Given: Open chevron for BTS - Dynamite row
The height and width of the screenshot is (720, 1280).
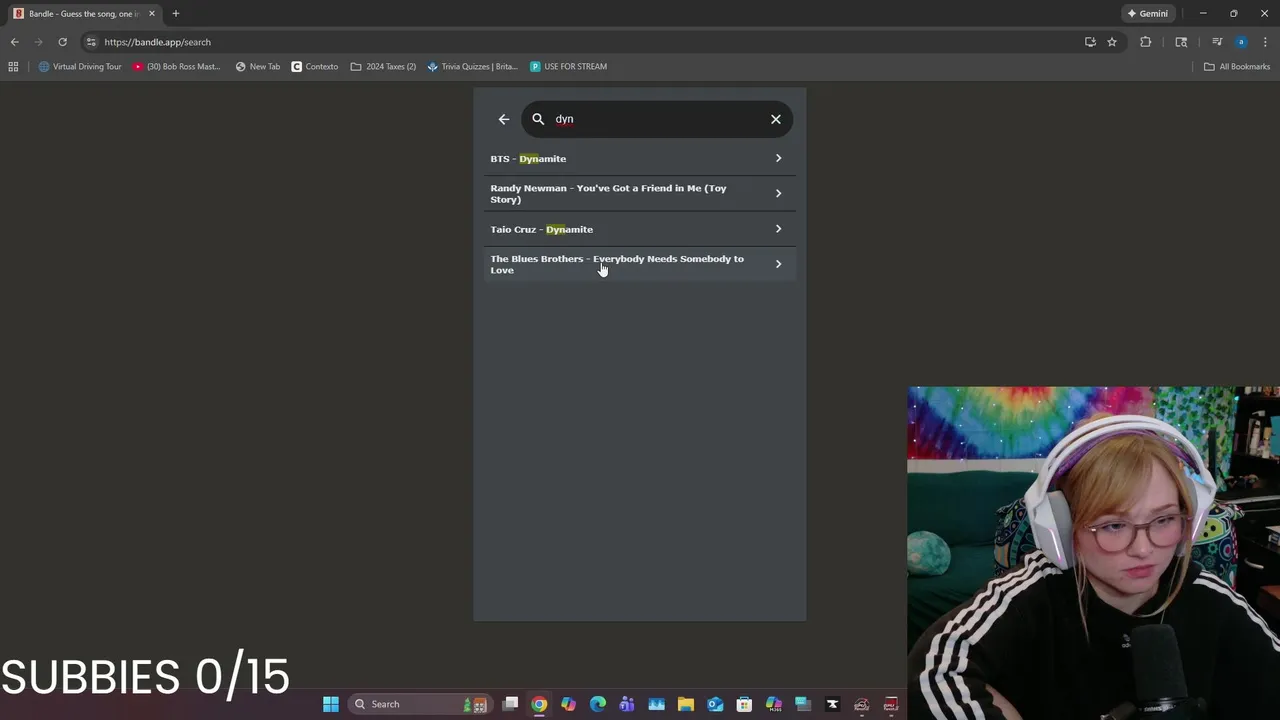Looking at the screenshot, I should pos(778,158).
